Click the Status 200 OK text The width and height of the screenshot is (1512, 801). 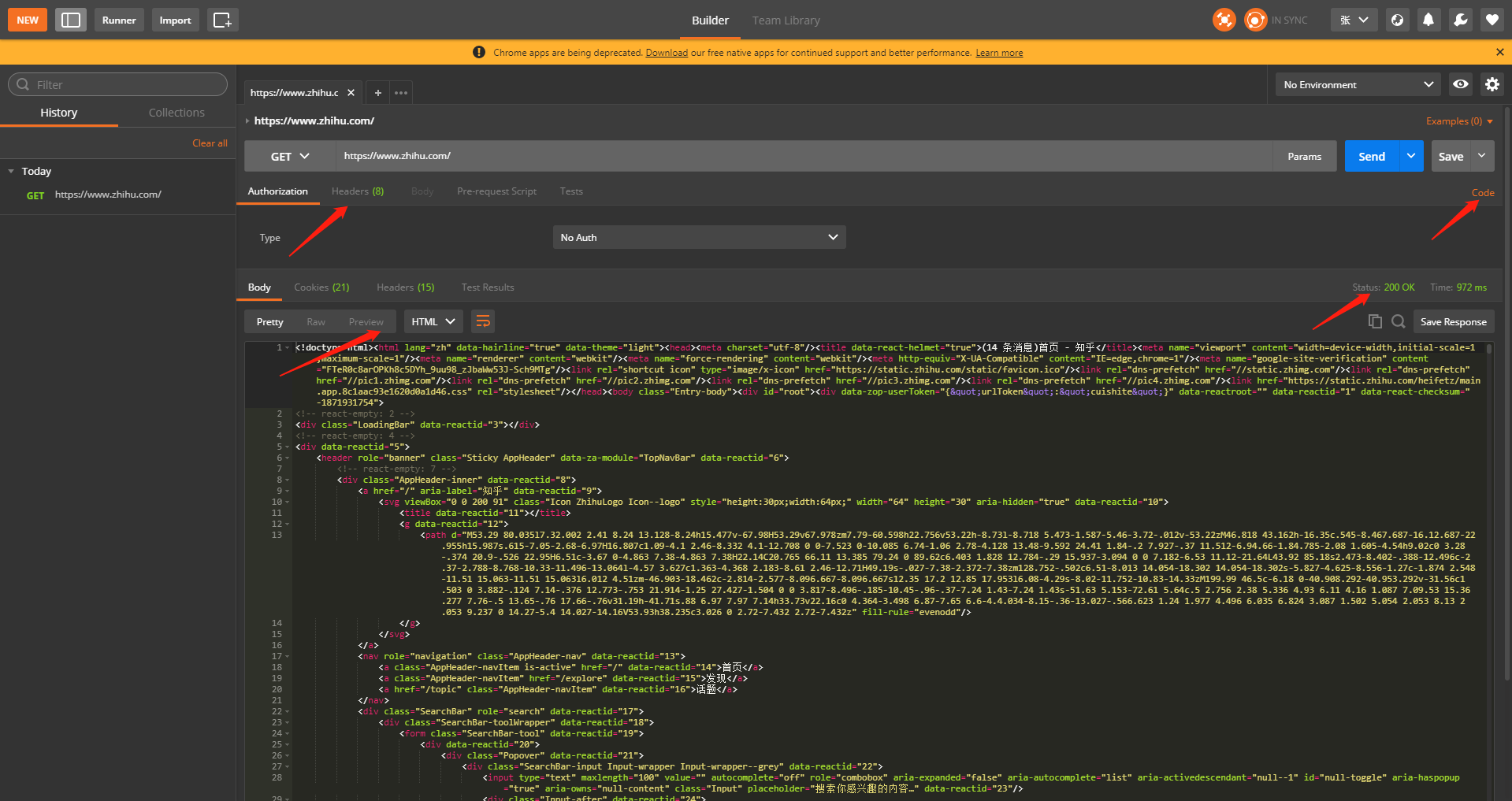[x=1384, y=287]
